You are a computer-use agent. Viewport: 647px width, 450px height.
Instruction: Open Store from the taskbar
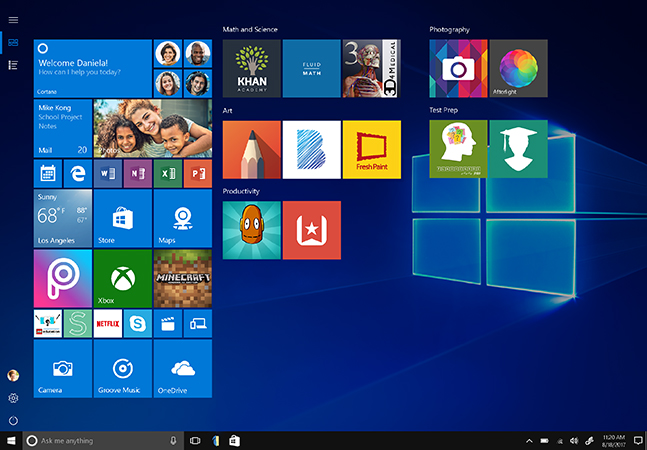[x=234, y=441]
